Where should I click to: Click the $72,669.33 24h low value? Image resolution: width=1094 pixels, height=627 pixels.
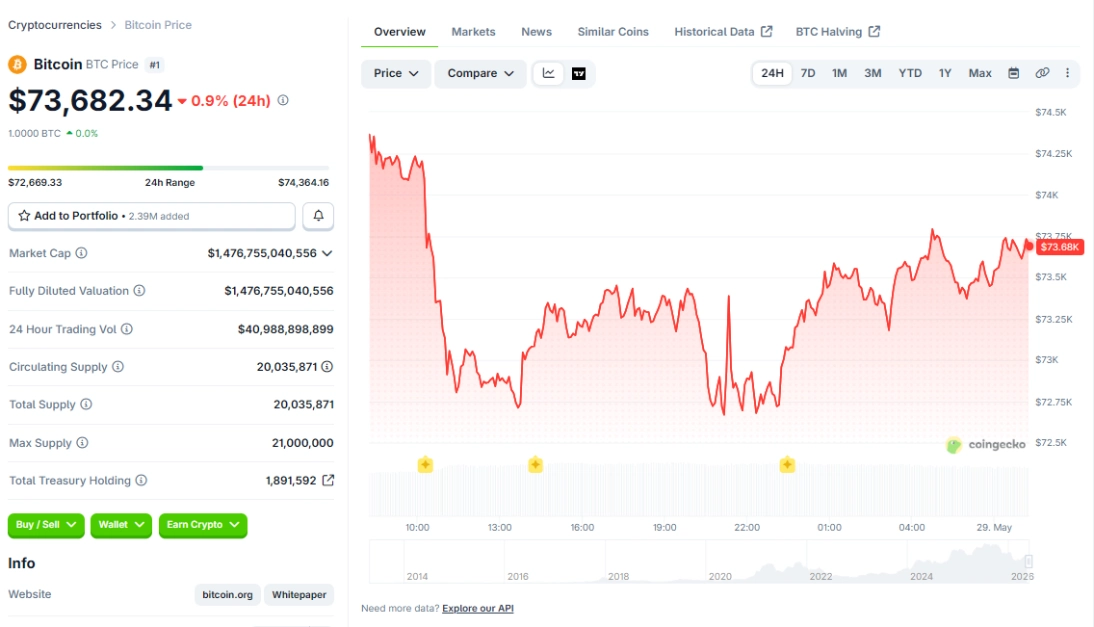(35, 183)
